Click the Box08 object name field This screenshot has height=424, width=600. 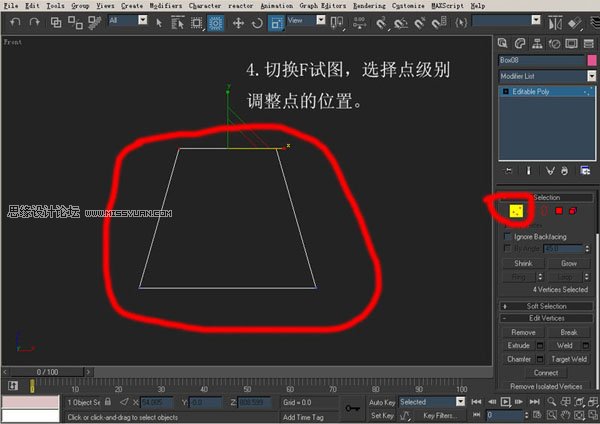point(541,60)
